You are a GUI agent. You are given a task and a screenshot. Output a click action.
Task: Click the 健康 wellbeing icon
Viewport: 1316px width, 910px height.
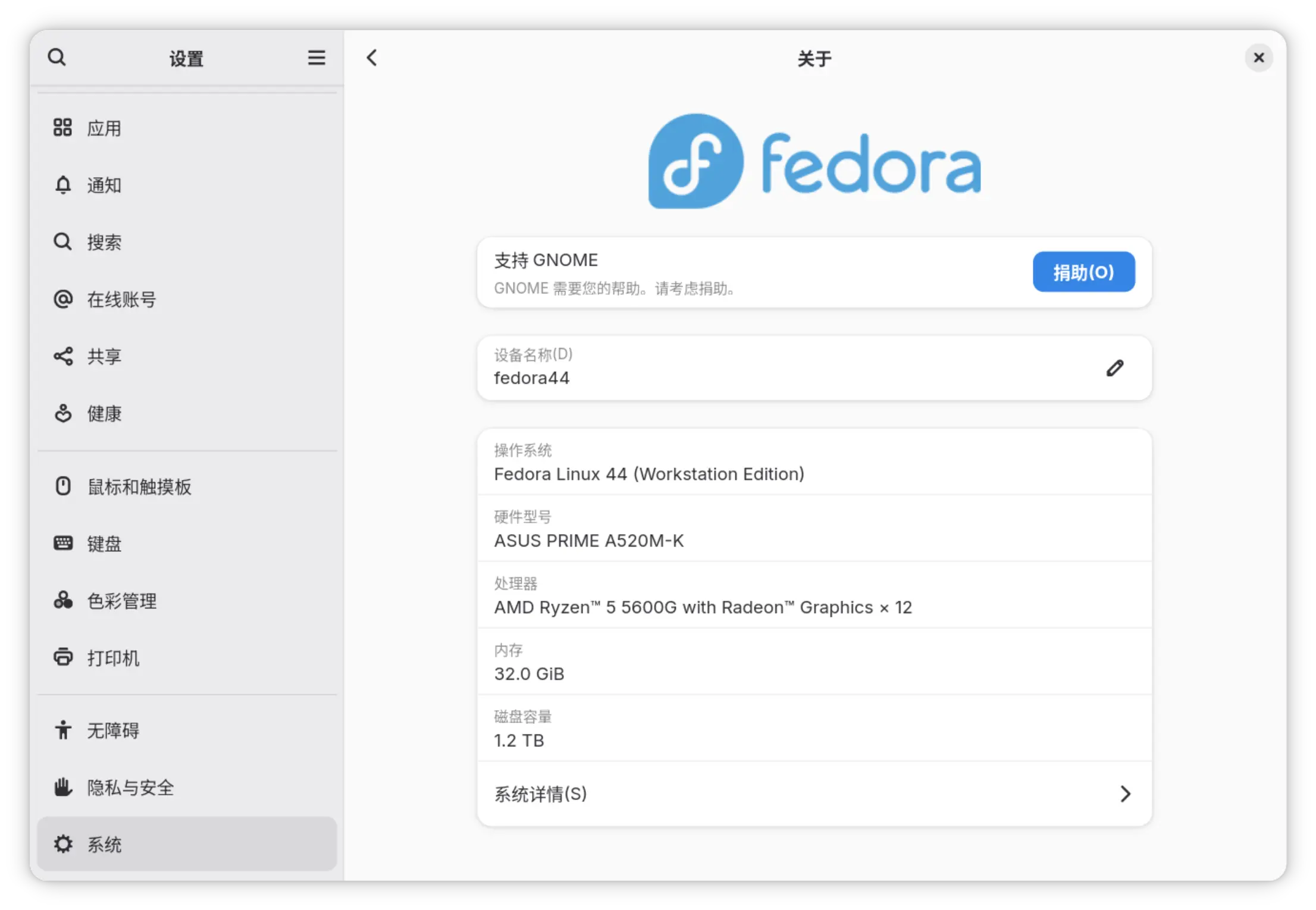pos(62,413)
